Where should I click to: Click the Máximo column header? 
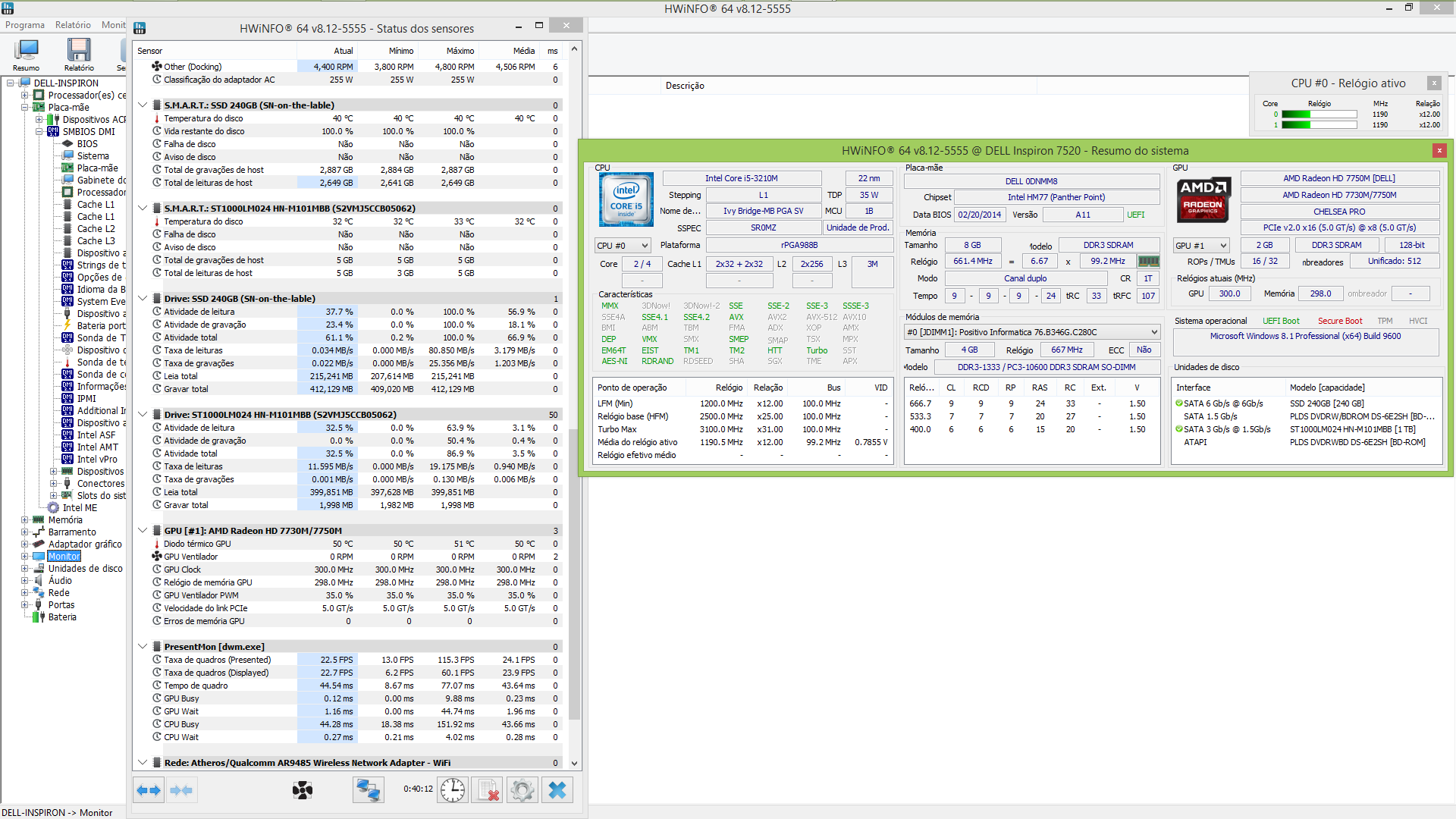(448, 51)
